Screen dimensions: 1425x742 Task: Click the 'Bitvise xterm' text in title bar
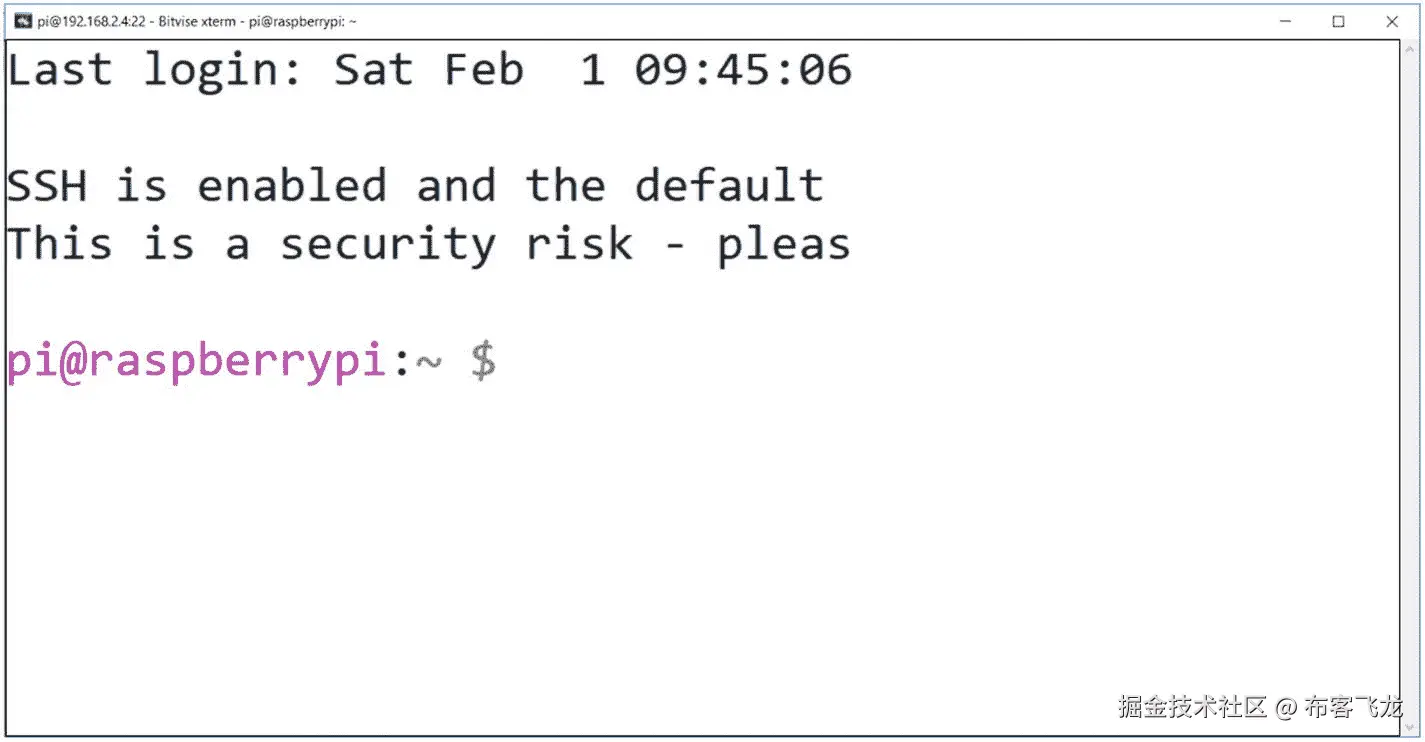(197, 21)
